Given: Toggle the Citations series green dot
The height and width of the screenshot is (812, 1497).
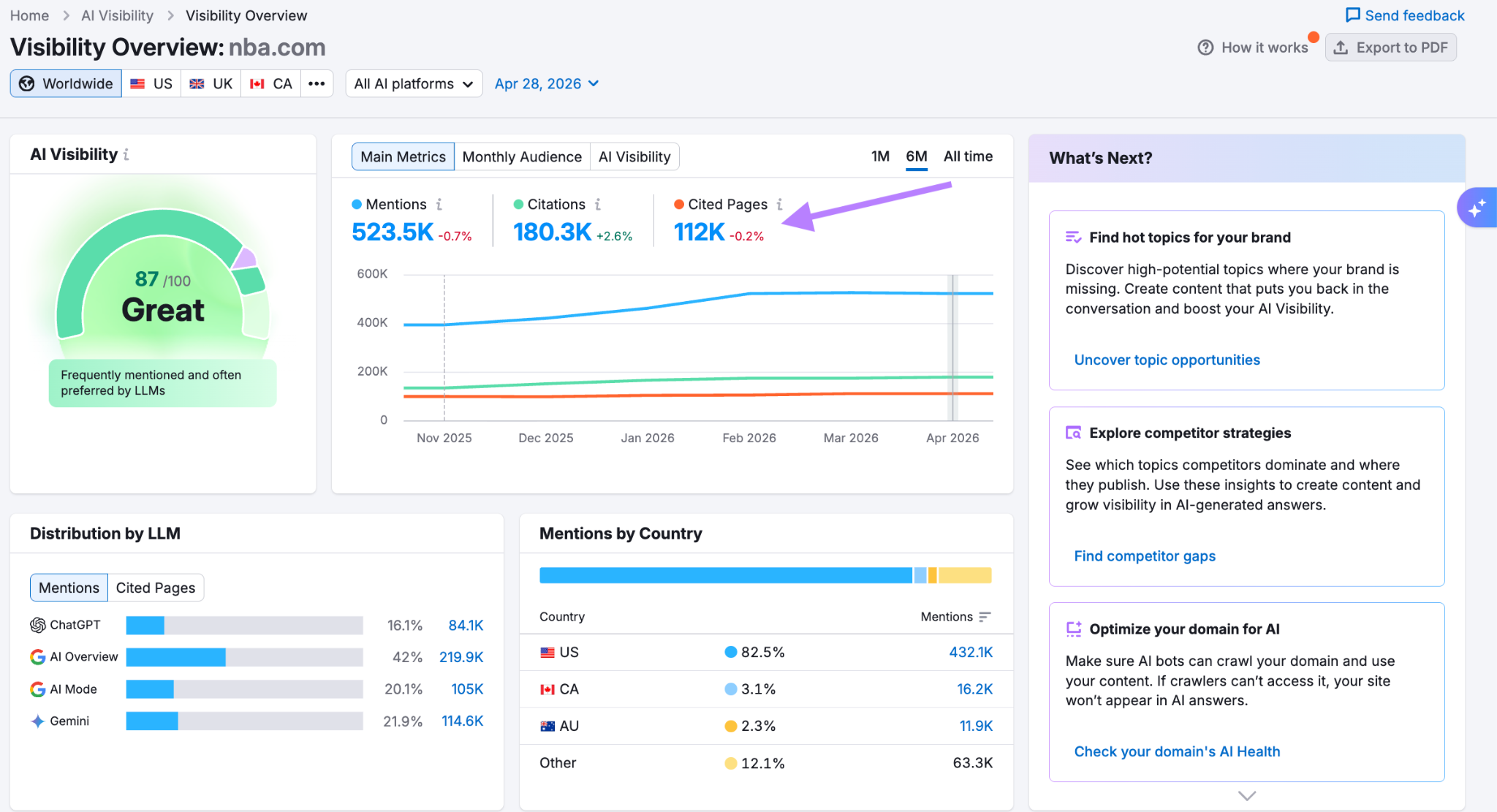Looking at the screenshot, I should click(x=518, y=205).
